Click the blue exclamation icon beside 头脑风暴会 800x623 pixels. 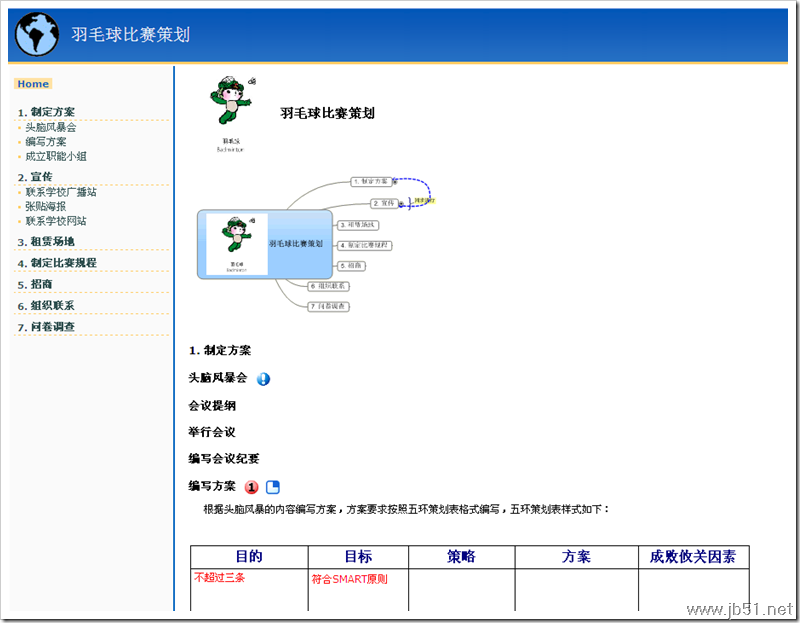tap(263, 379)
